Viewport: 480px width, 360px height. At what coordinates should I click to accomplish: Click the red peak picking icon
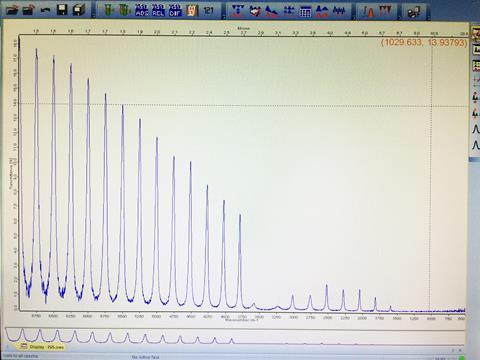click(385, 11)
